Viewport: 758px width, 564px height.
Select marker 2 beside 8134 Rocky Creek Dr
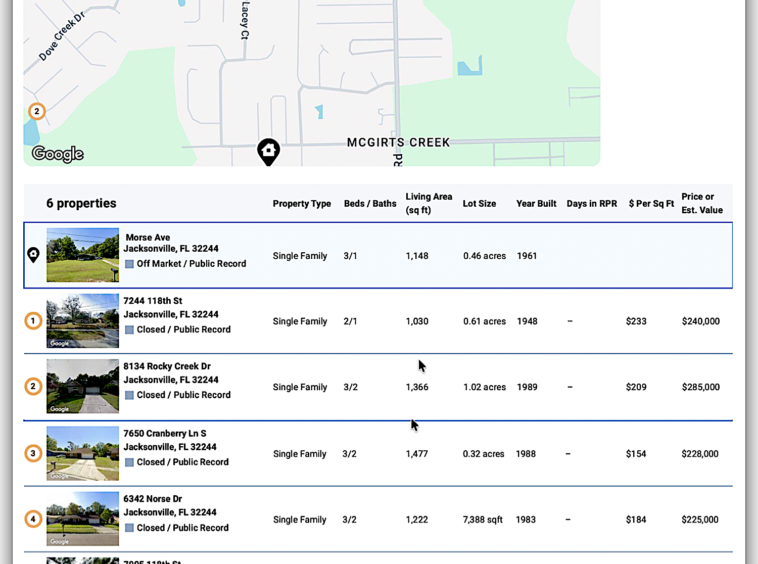[x=33, y=387]
